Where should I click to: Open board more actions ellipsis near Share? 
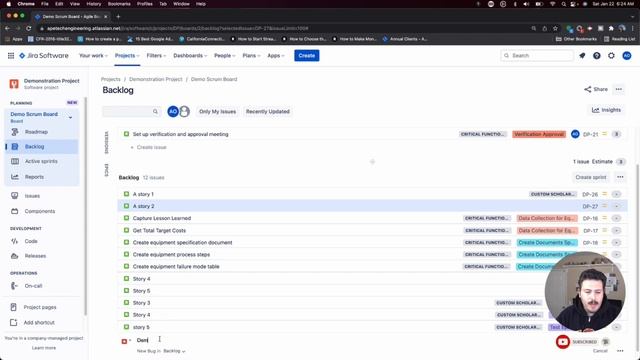point(619,89)
